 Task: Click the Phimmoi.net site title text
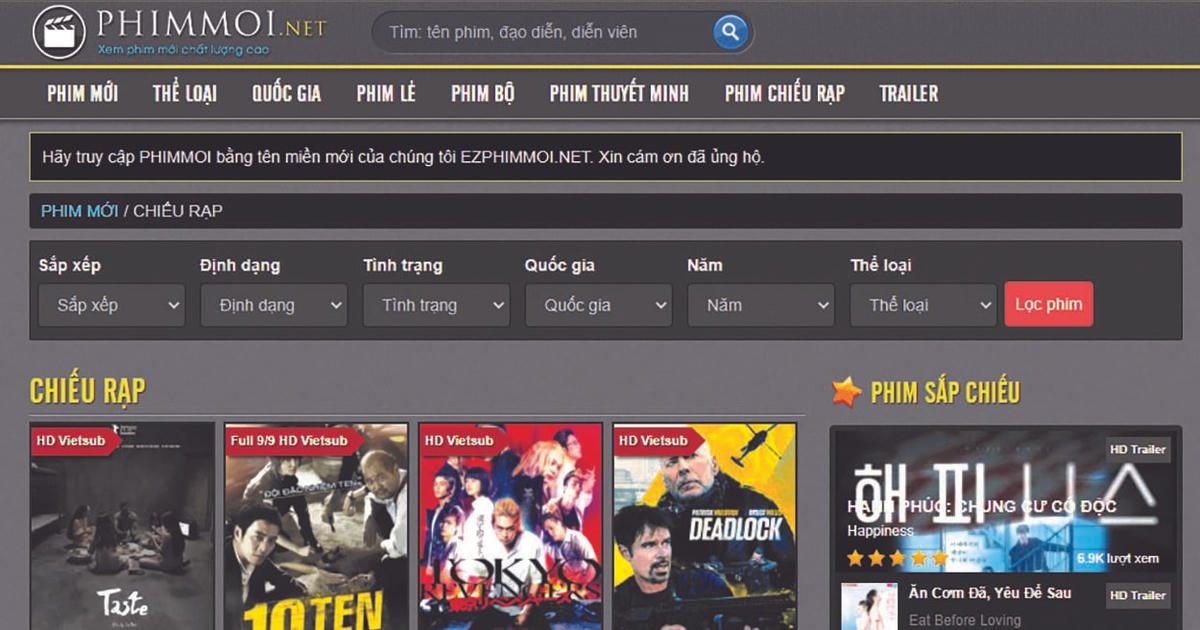coord(213,24)
